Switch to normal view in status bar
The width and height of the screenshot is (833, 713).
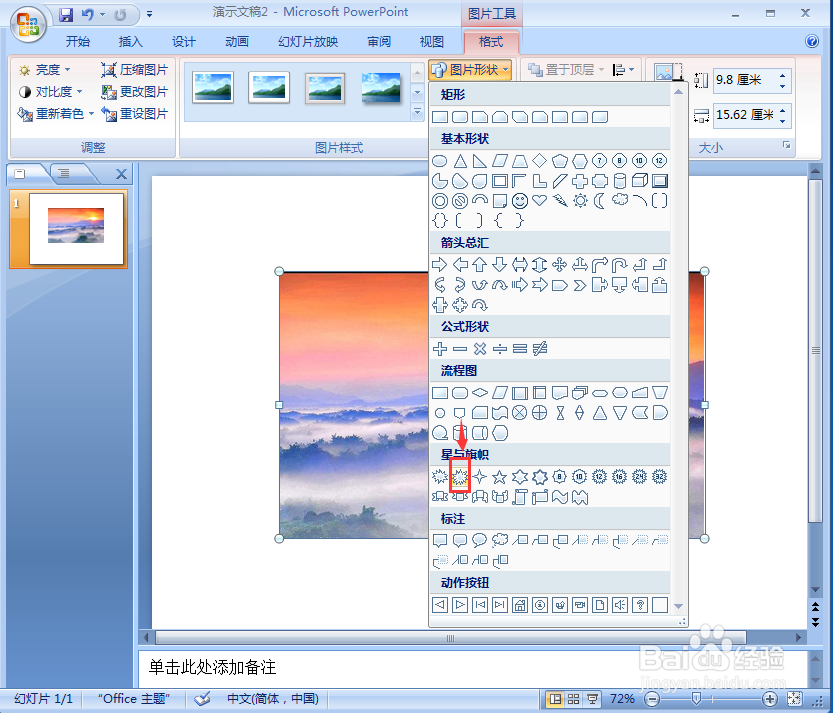[555, 699]
